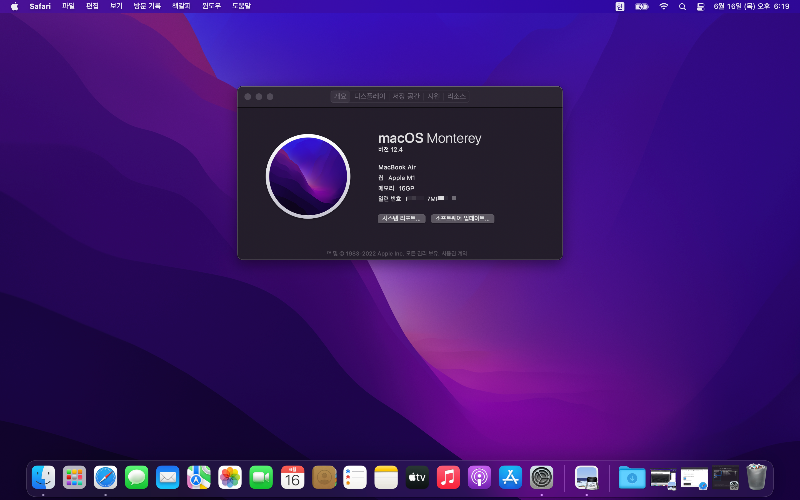Open Reminders from the Dock
The height and width of the screenshot is (500, 800).
click(355, 478)
